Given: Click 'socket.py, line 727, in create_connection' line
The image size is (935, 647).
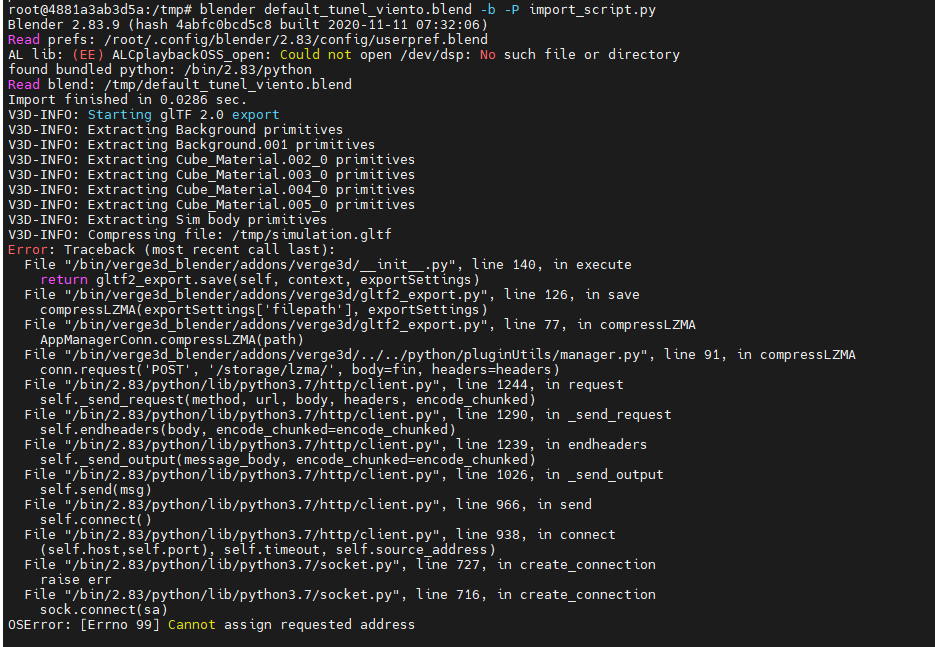Looking at the screenshot, I should click(x=340, y=564).
